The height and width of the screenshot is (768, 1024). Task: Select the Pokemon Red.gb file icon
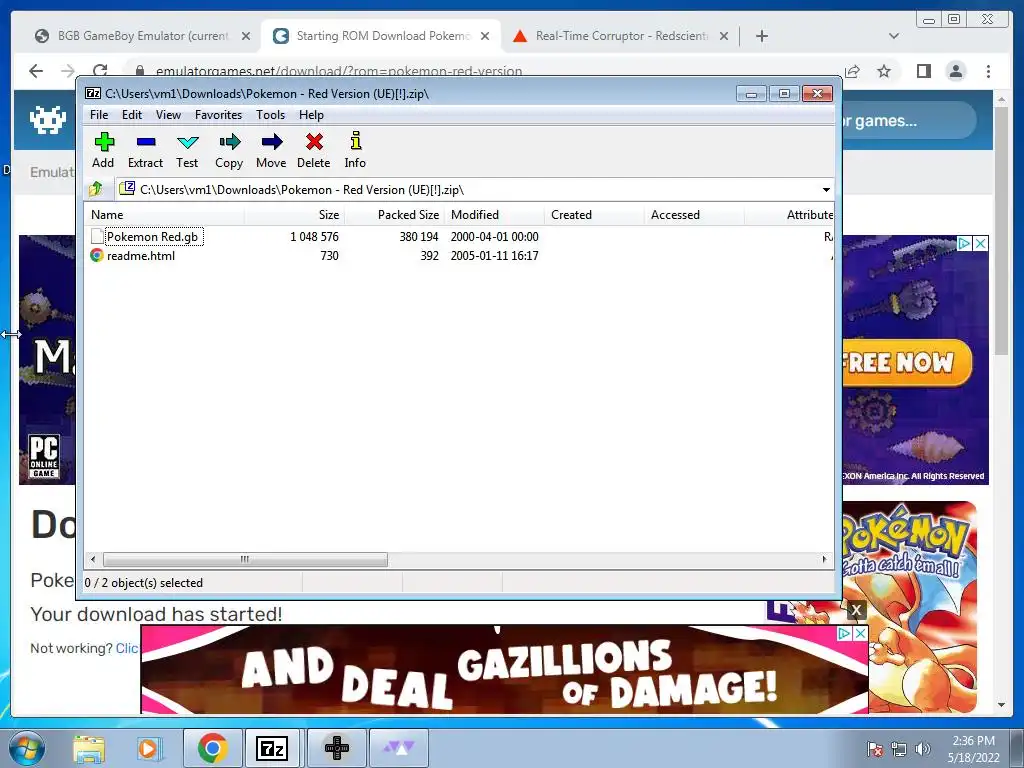(97, 236)
